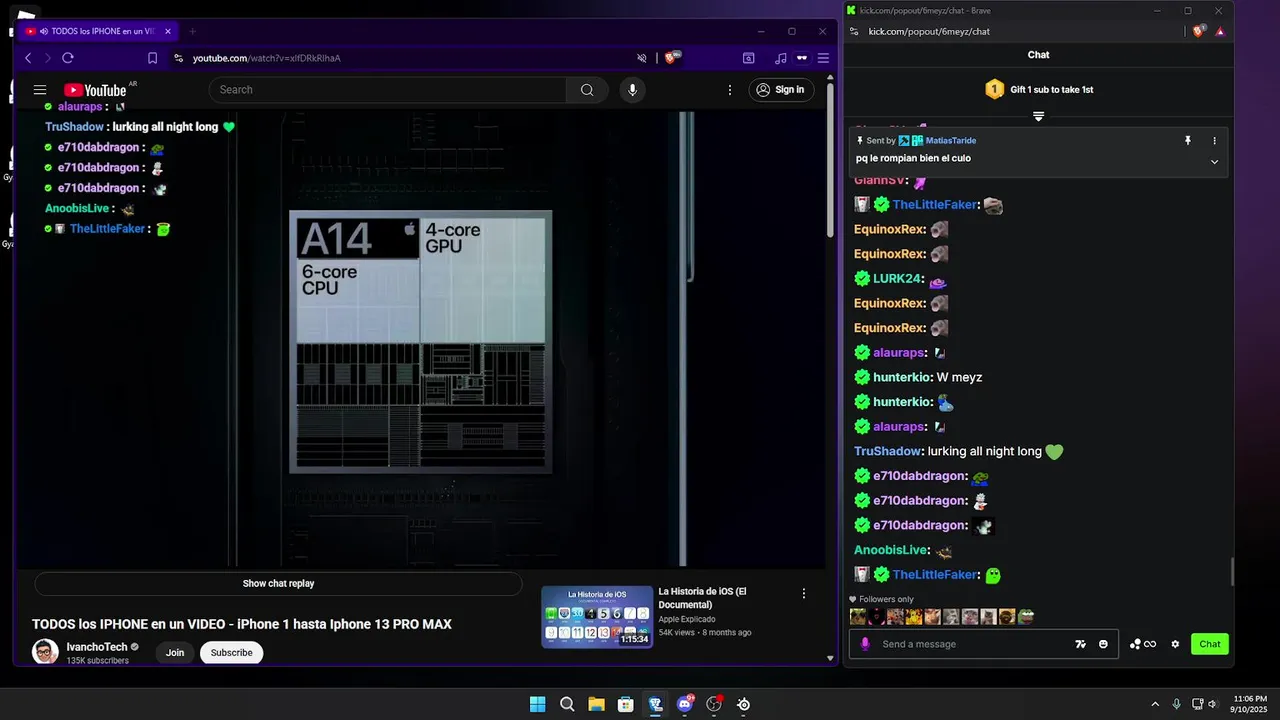This screenshot has height=720, width=1280.
Task: Select the TODOS los IPHONE video tab
Action: [x=98, y=31]
